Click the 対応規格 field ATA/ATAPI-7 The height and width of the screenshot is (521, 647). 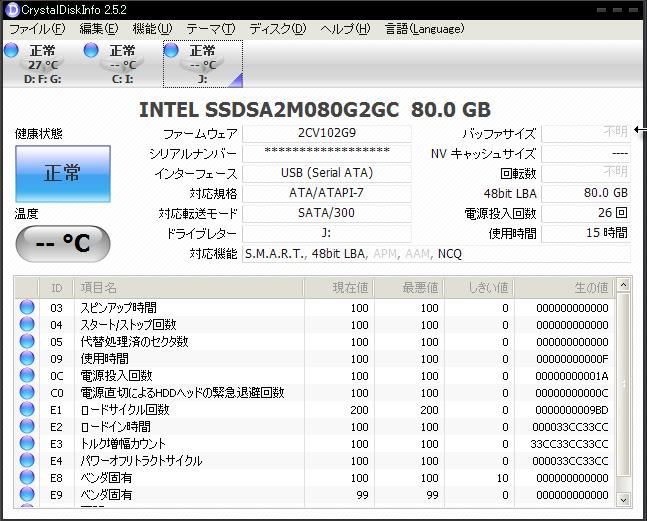327,193
